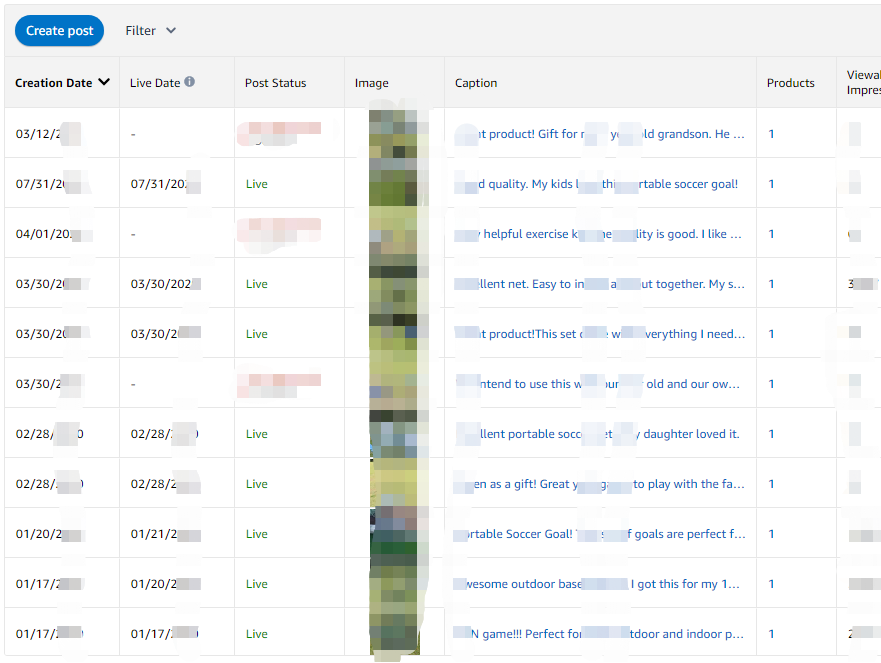Click the Products column header
Image resolution: width=881 pixels, height=663 pixels.
pos(790,83)
